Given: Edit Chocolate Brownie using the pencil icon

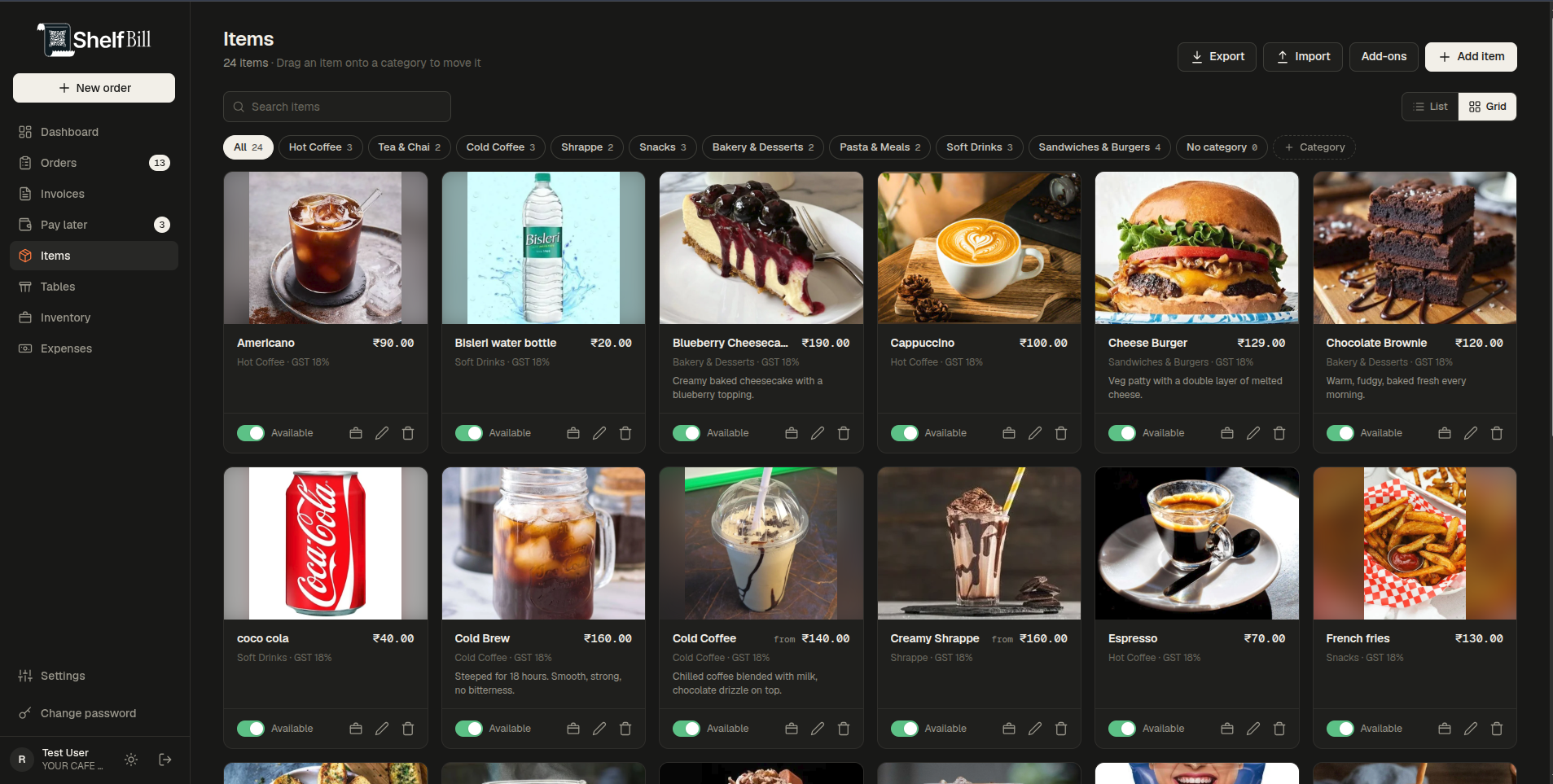Looking at the screenshot, I should 1471,433.
